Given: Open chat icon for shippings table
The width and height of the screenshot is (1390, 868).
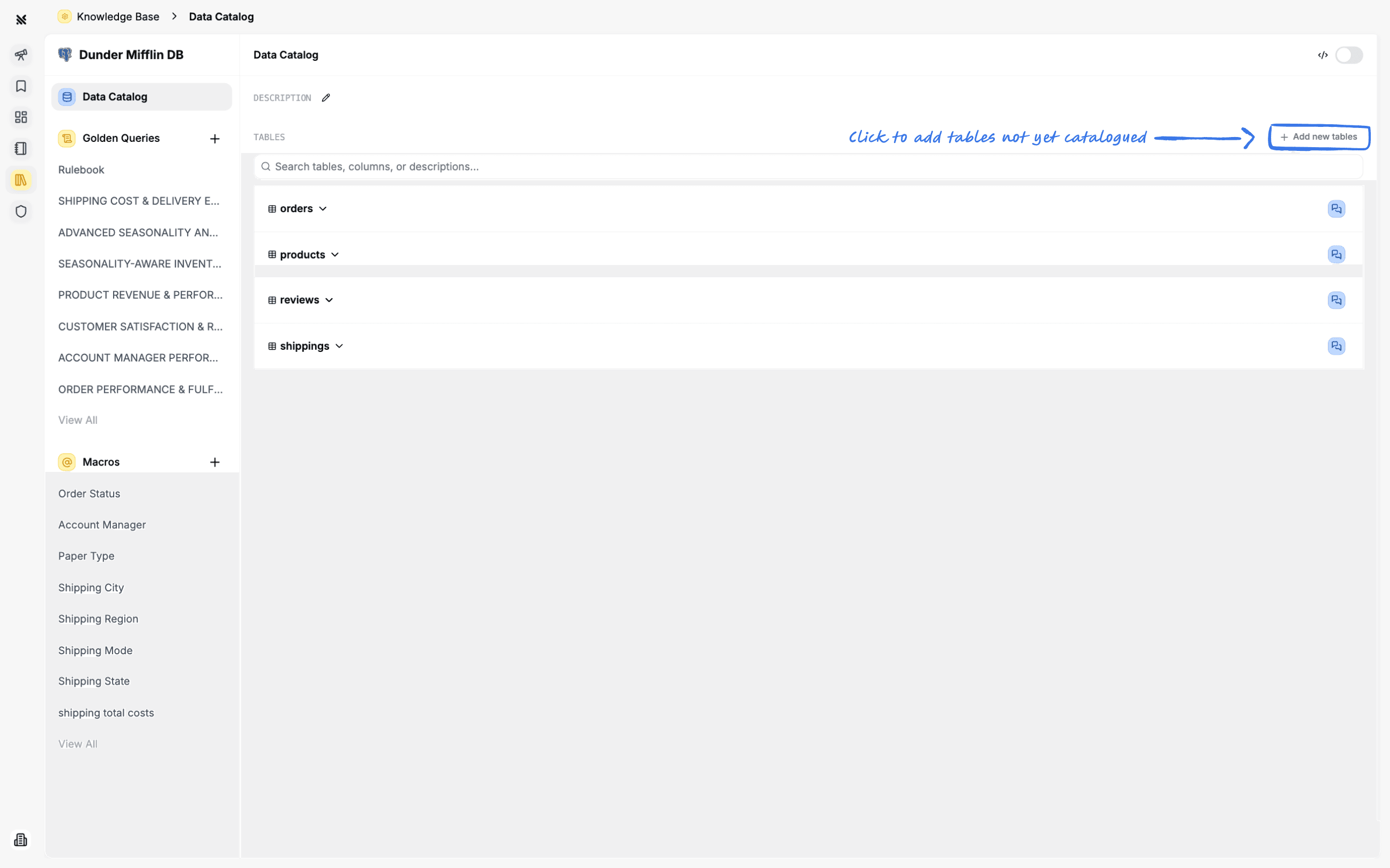Looking at the screenshot, I should pyautogui.click(x=1336, y=346).
